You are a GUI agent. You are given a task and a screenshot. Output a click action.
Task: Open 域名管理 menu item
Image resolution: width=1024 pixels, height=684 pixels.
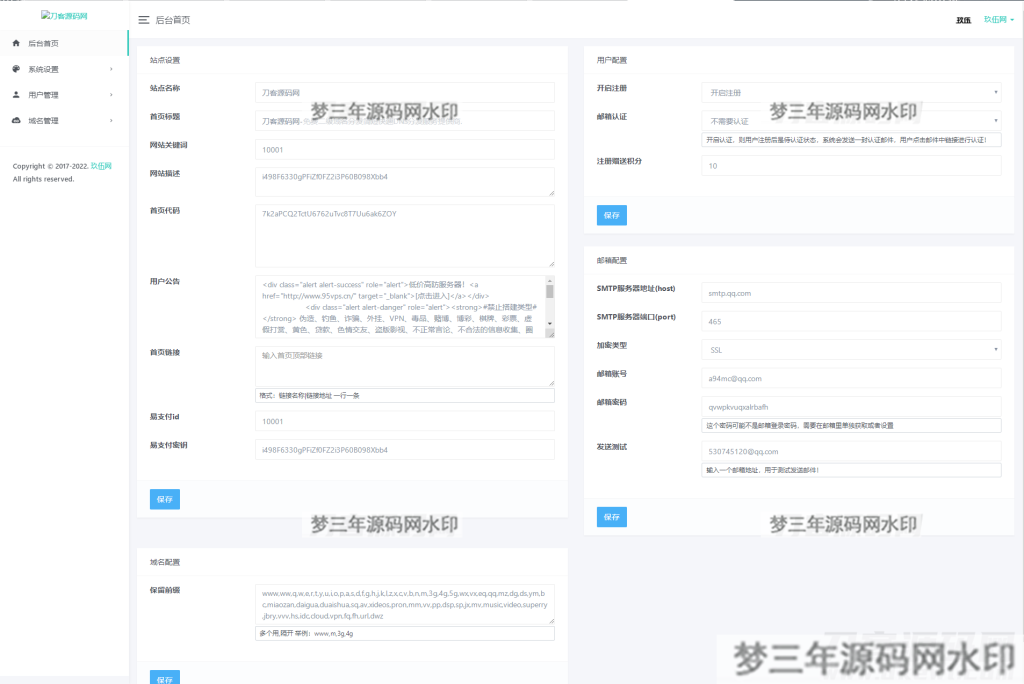pos(63,121)
